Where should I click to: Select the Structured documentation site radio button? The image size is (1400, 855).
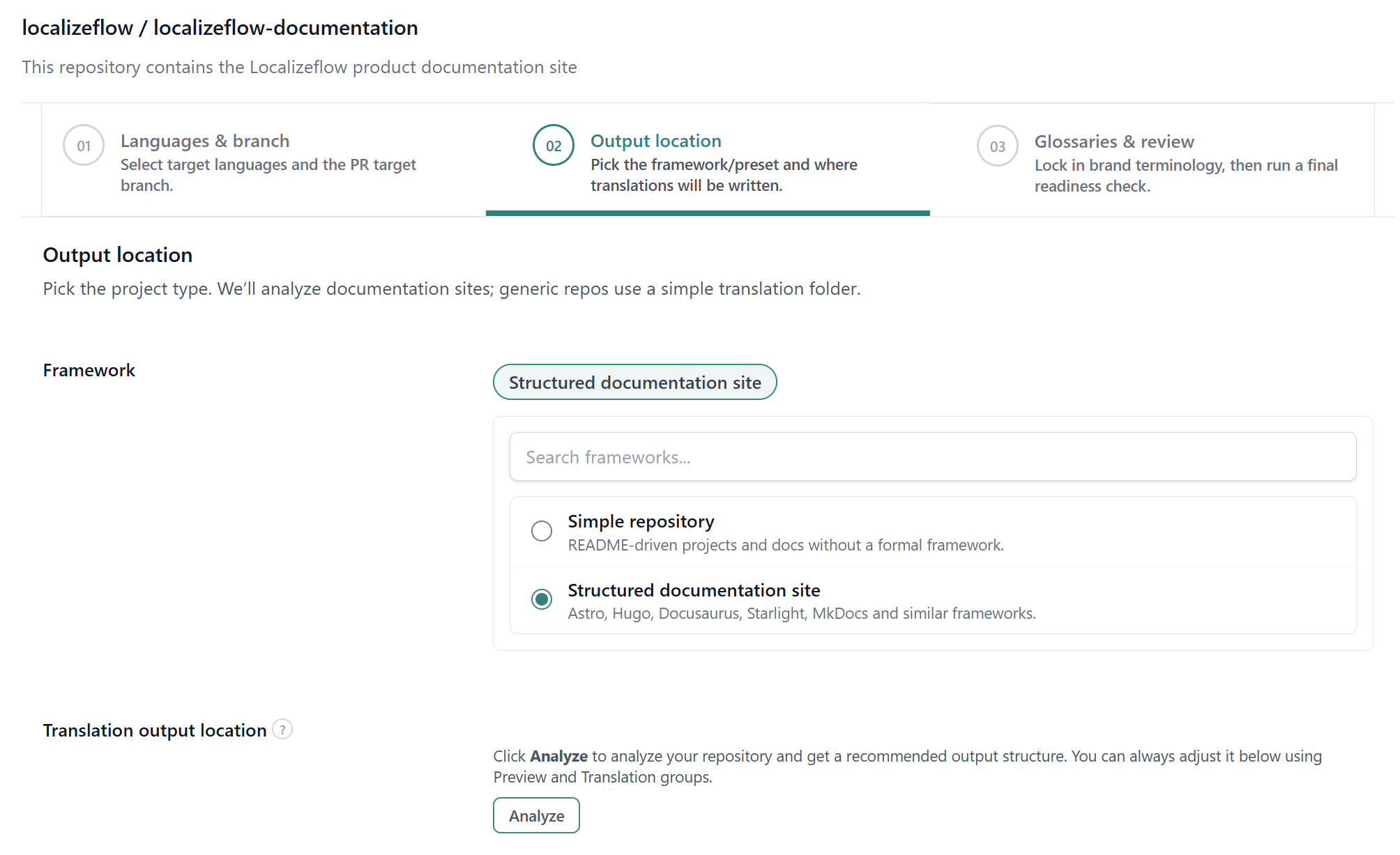(x=541, y=600)
